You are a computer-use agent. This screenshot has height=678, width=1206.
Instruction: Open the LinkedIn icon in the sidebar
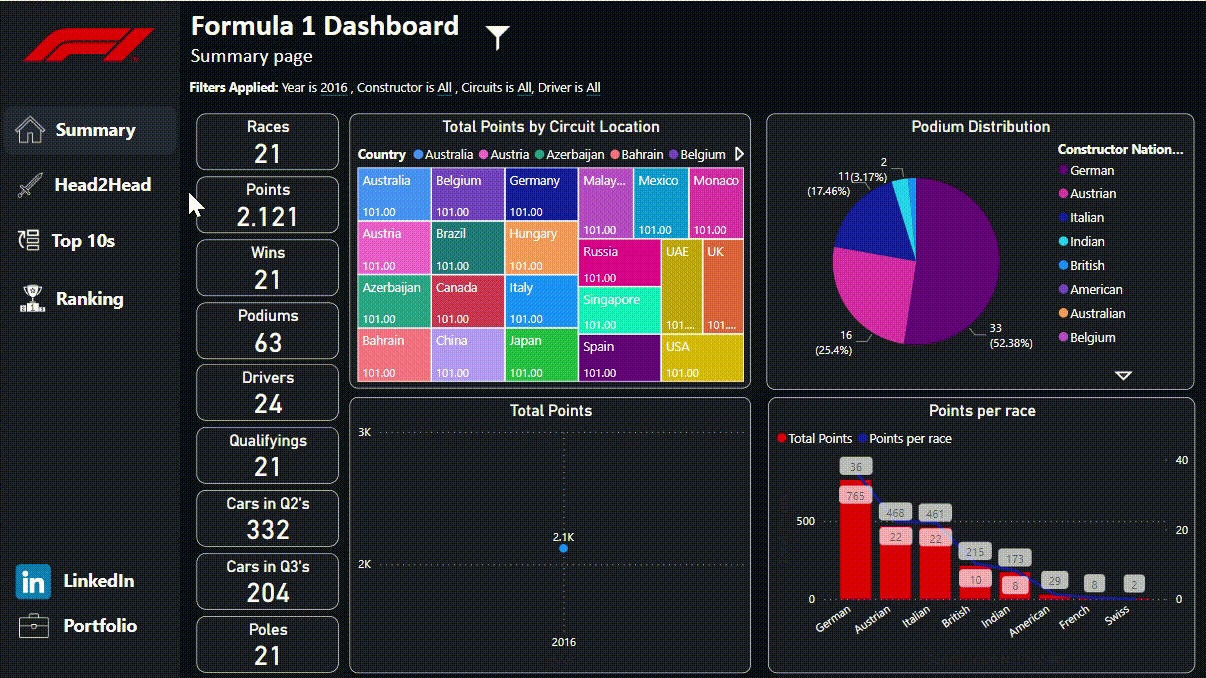point(33,581)
